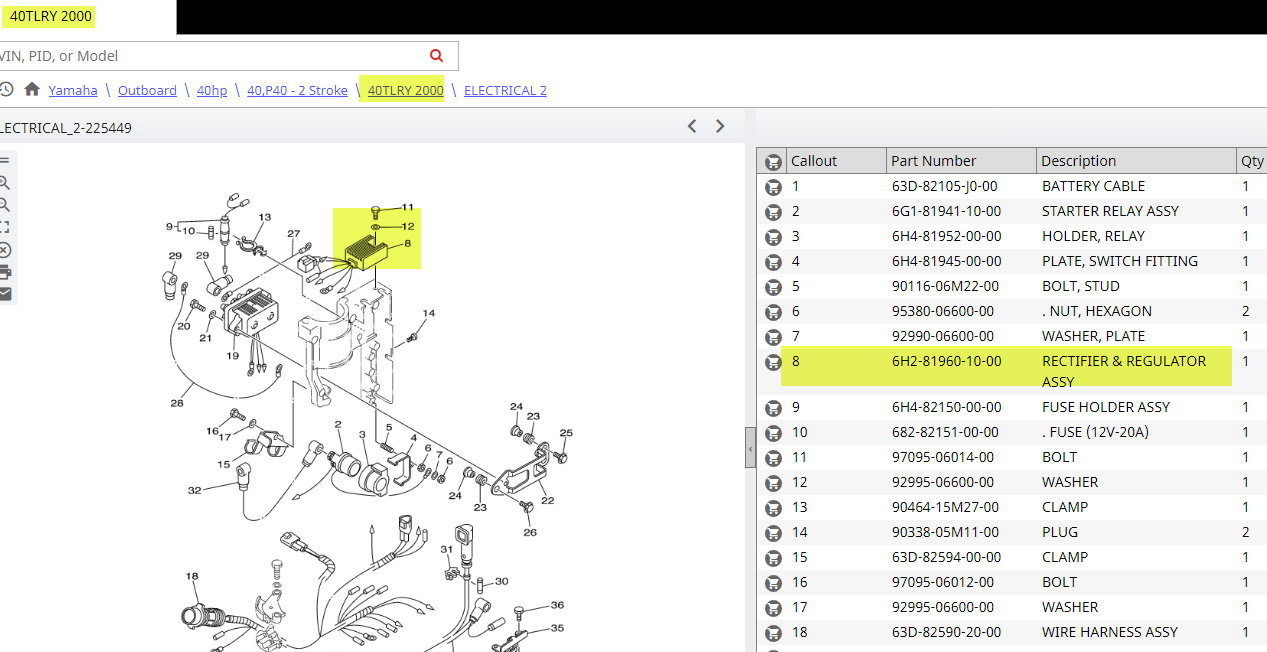
Task: Click the ECTRICAL_2-225449 diagram title
Action: [65, 128]
